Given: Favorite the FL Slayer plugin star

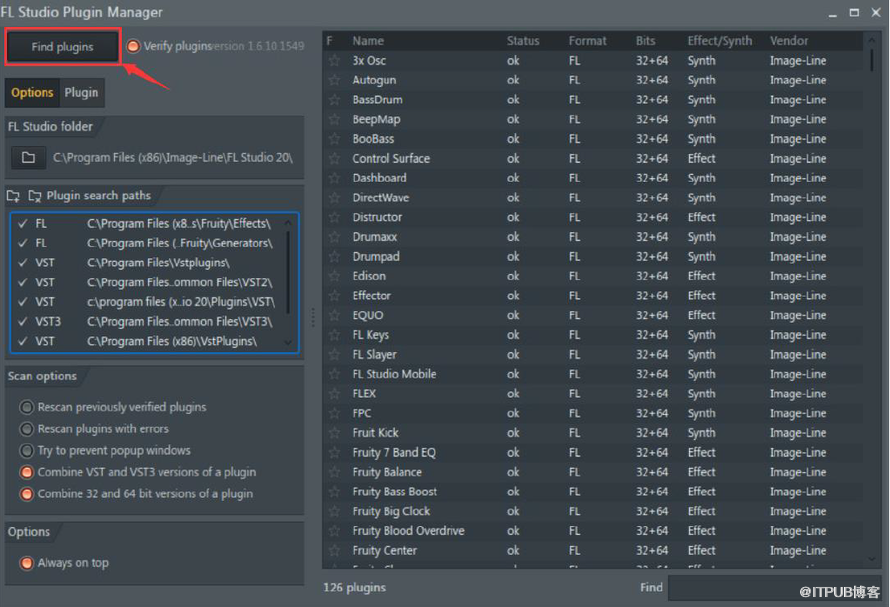Looking at the screenshot, I should tap(334, 354).
